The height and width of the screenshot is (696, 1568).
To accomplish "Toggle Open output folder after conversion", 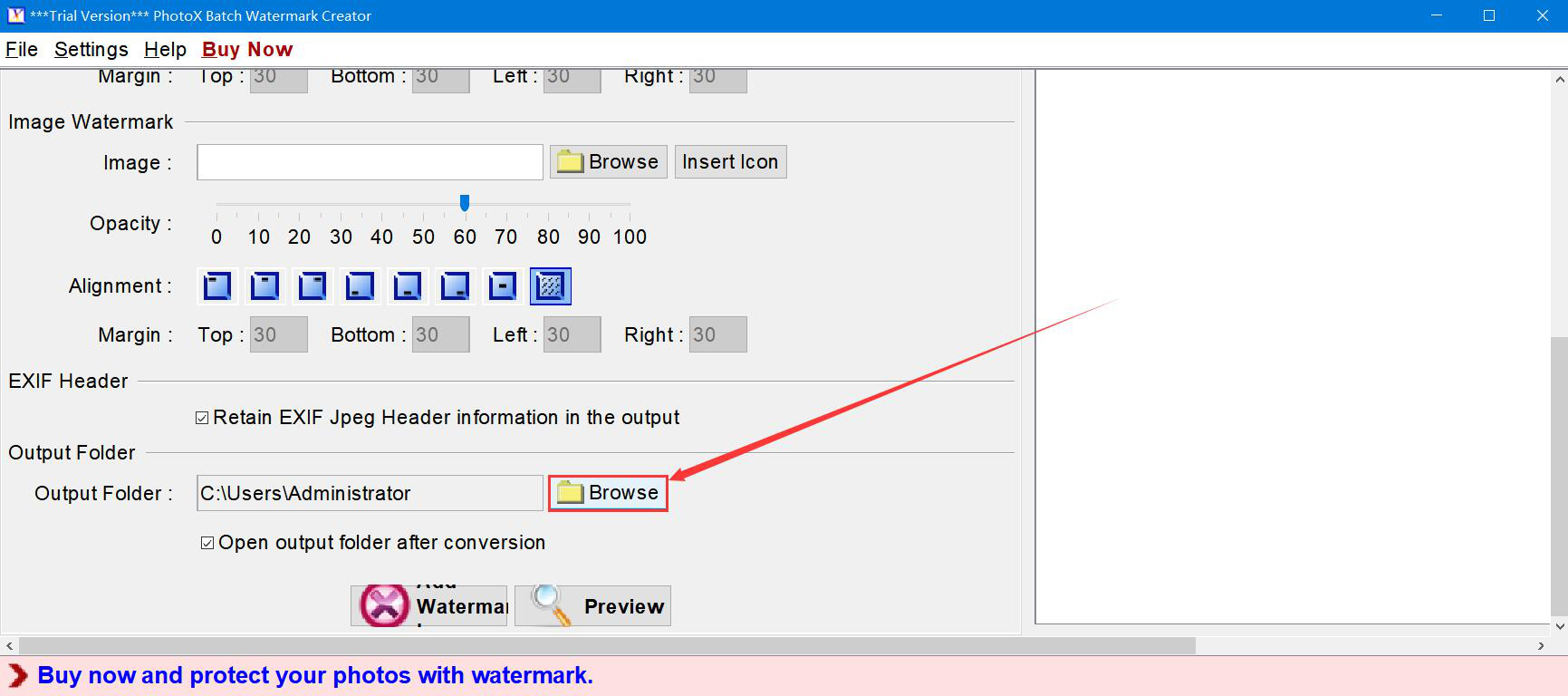I will (x=207, y=543).
